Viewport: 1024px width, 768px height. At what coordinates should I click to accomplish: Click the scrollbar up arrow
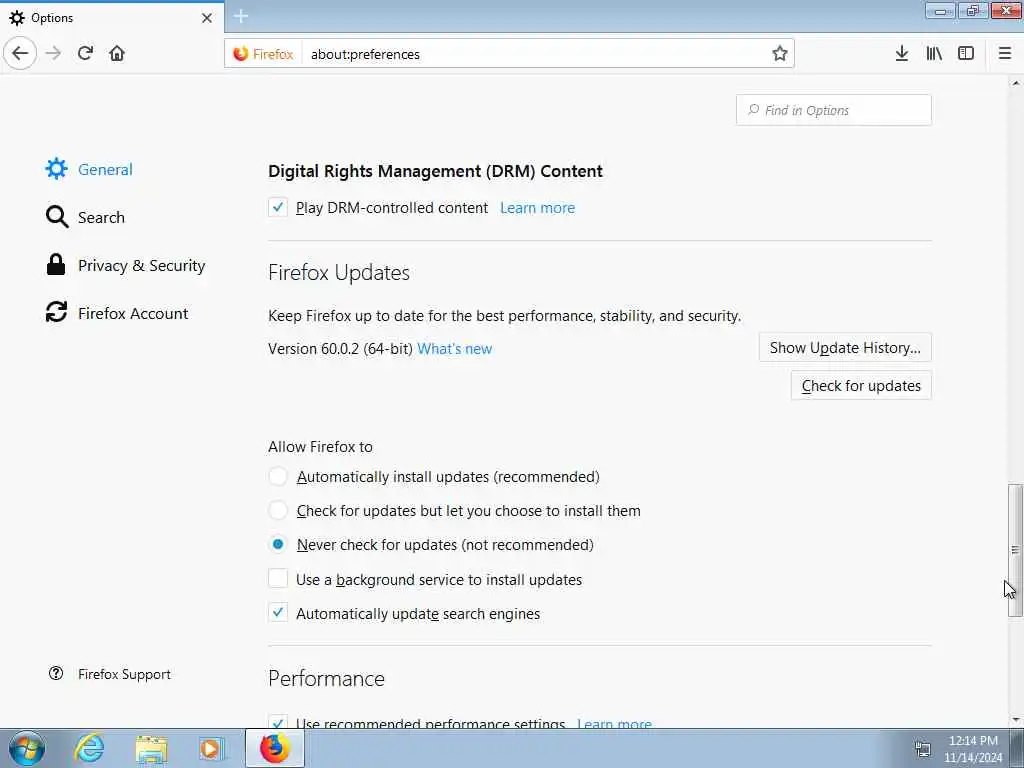[x=1016, y=83]
